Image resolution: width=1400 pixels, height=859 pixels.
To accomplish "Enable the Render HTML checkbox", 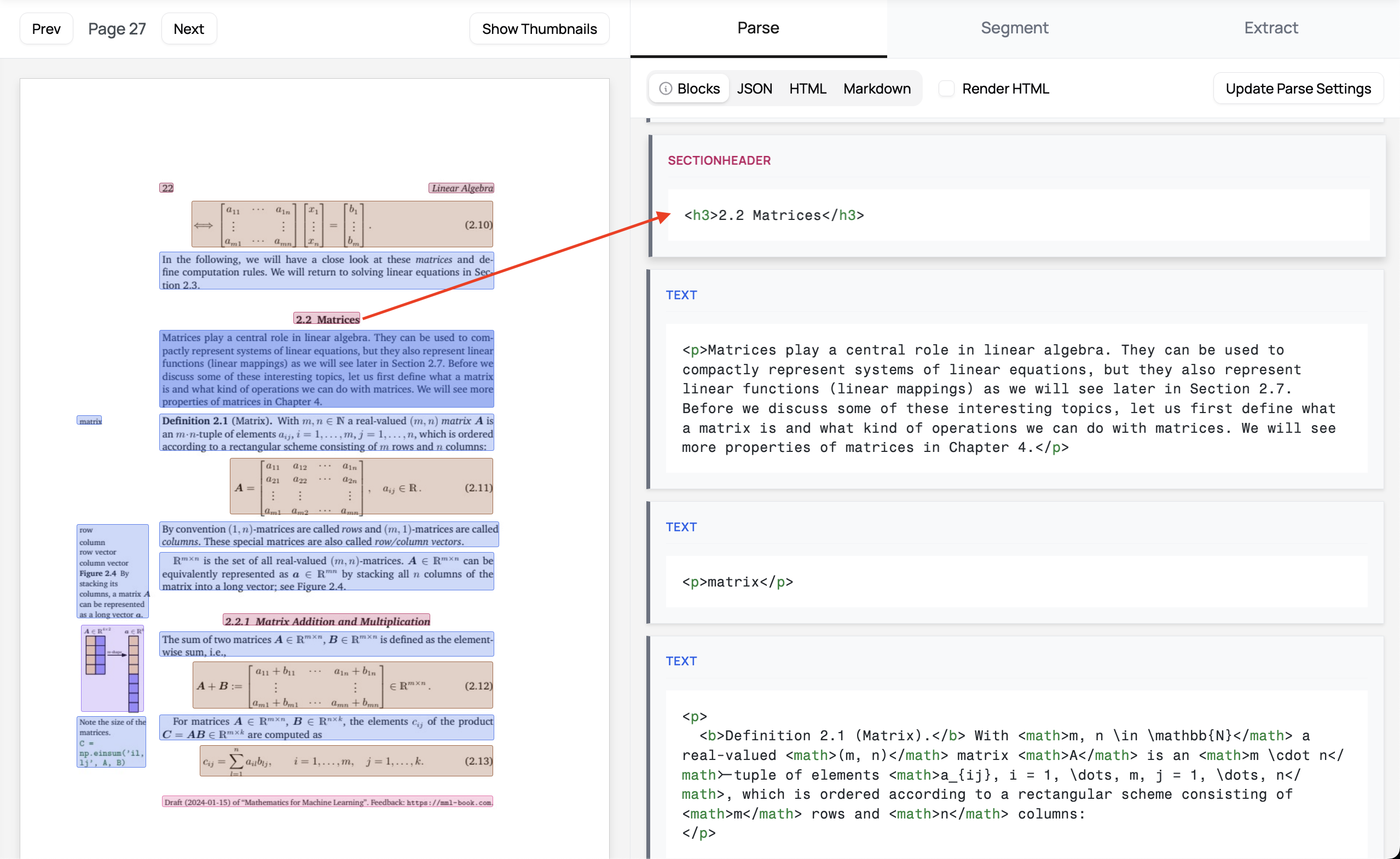I will point(946,89).
